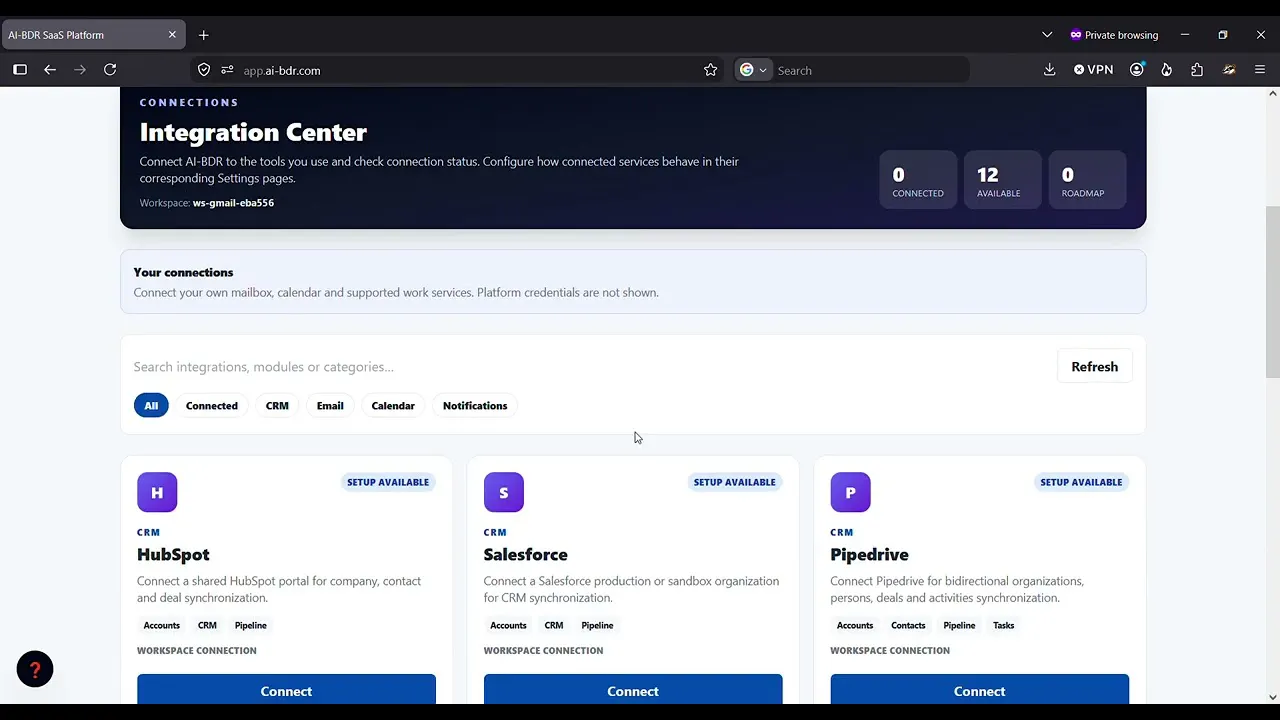This screenshot has width=1280, height=720.
Task: Focus the browser Search box
Action: point(870,70)
